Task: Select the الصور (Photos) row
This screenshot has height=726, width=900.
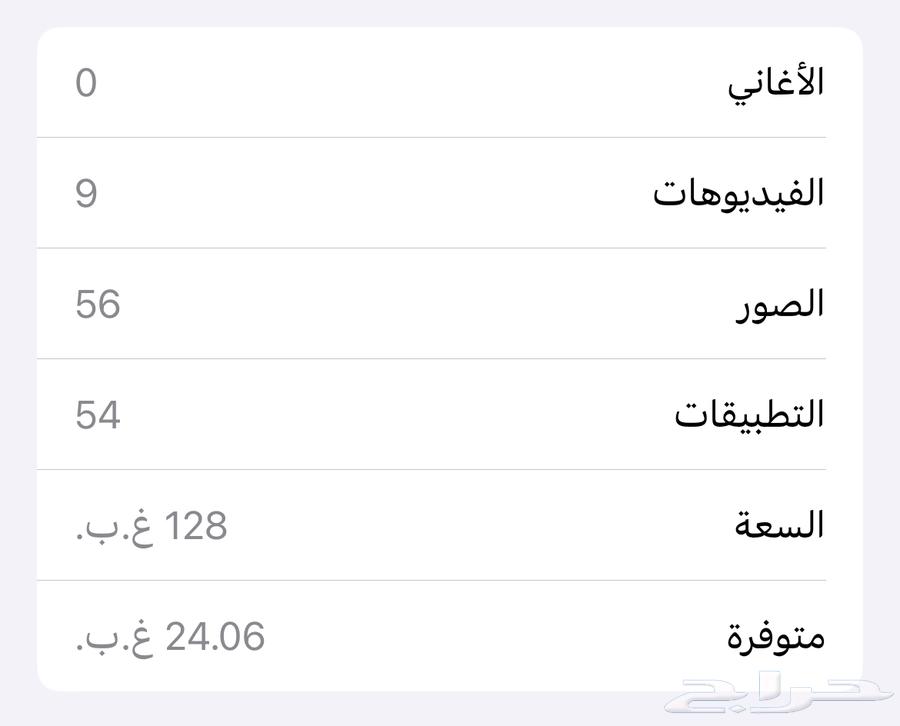Action: point(450,304)
